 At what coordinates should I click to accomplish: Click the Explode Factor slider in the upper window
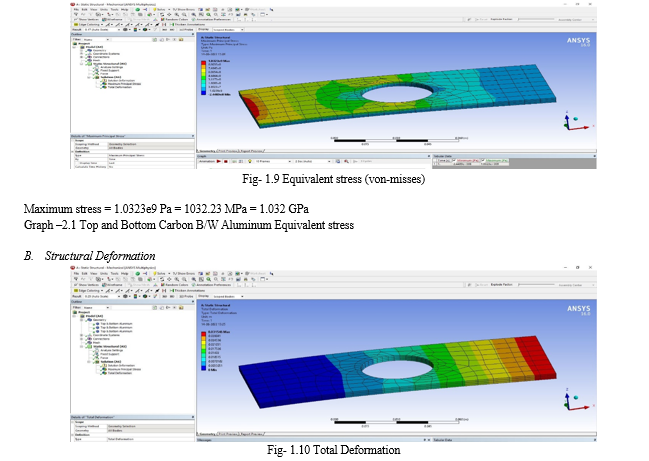[x=537, y=19]
